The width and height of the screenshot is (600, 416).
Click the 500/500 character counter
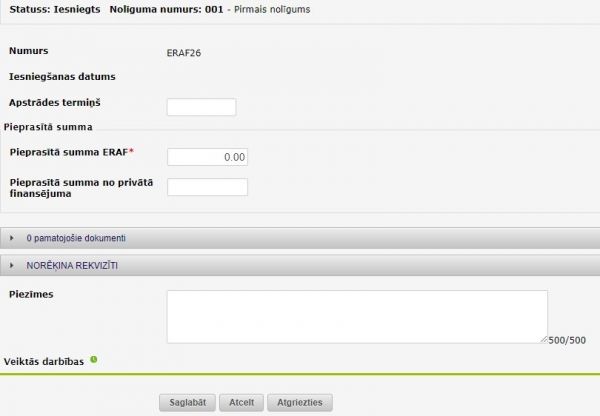(x=567, y=340)
